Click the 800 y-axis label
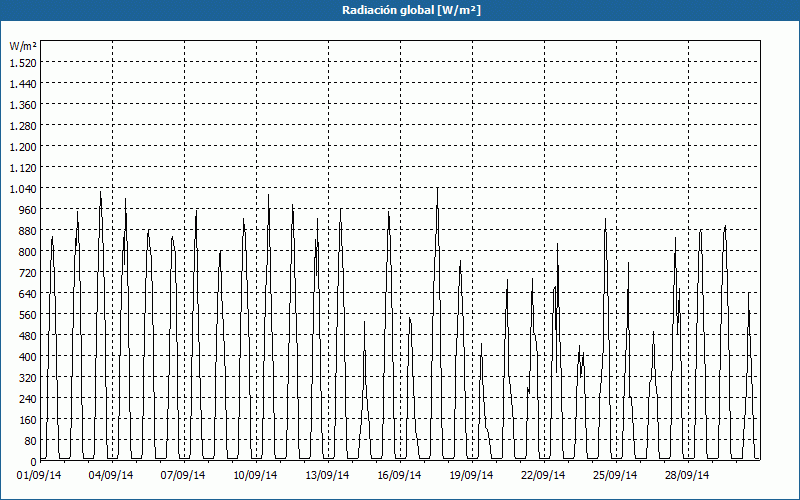 pos(28,252)
